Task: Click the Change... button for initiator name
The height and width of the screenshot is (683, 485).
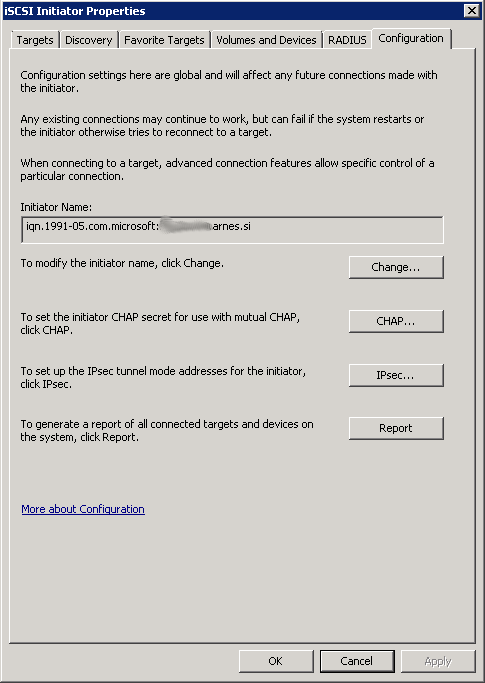Action: (x=396, y=267)
